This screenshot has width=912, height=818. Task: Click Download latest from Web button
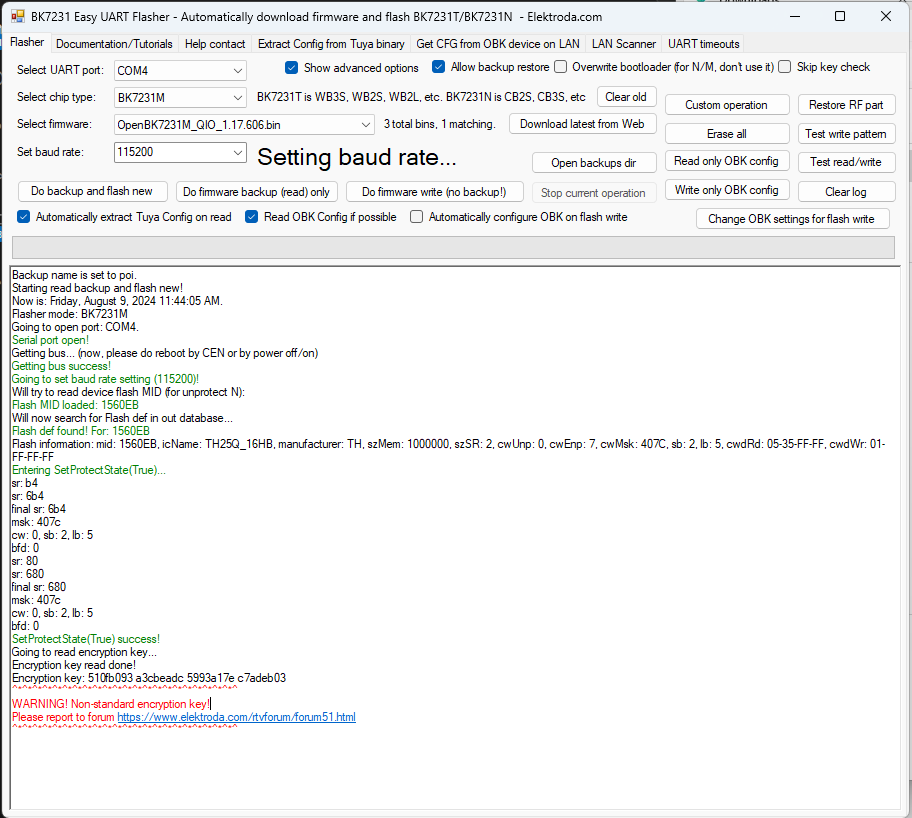(x=582, y=124)
